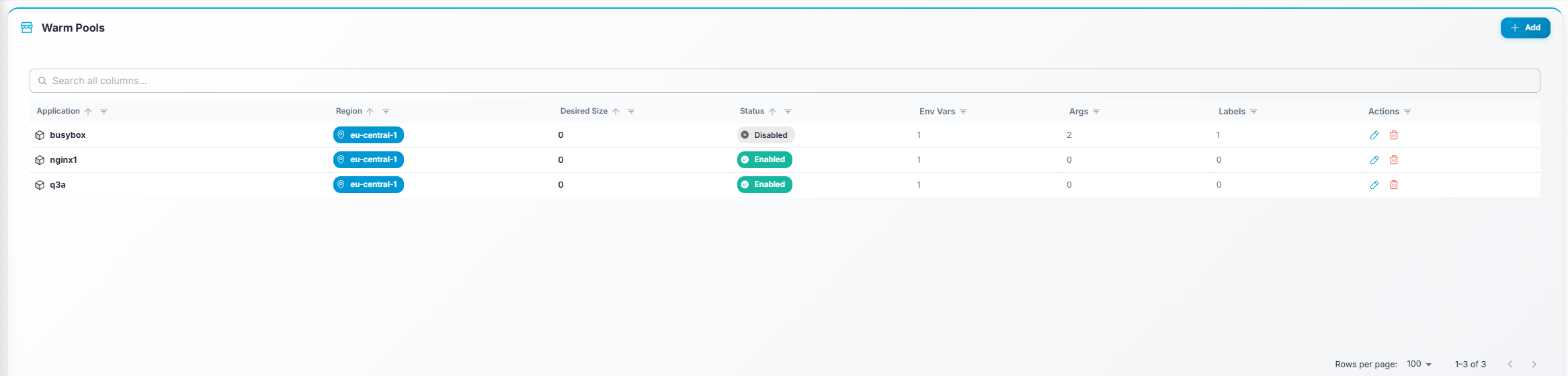Screen dimensions: 1568x376
Task: Click the Args column header label
Action: 1079,112
